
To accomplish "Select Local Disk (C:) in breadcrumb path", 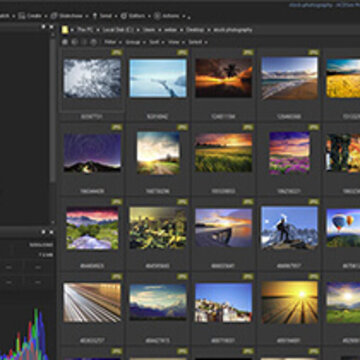I will coord(118,30).
